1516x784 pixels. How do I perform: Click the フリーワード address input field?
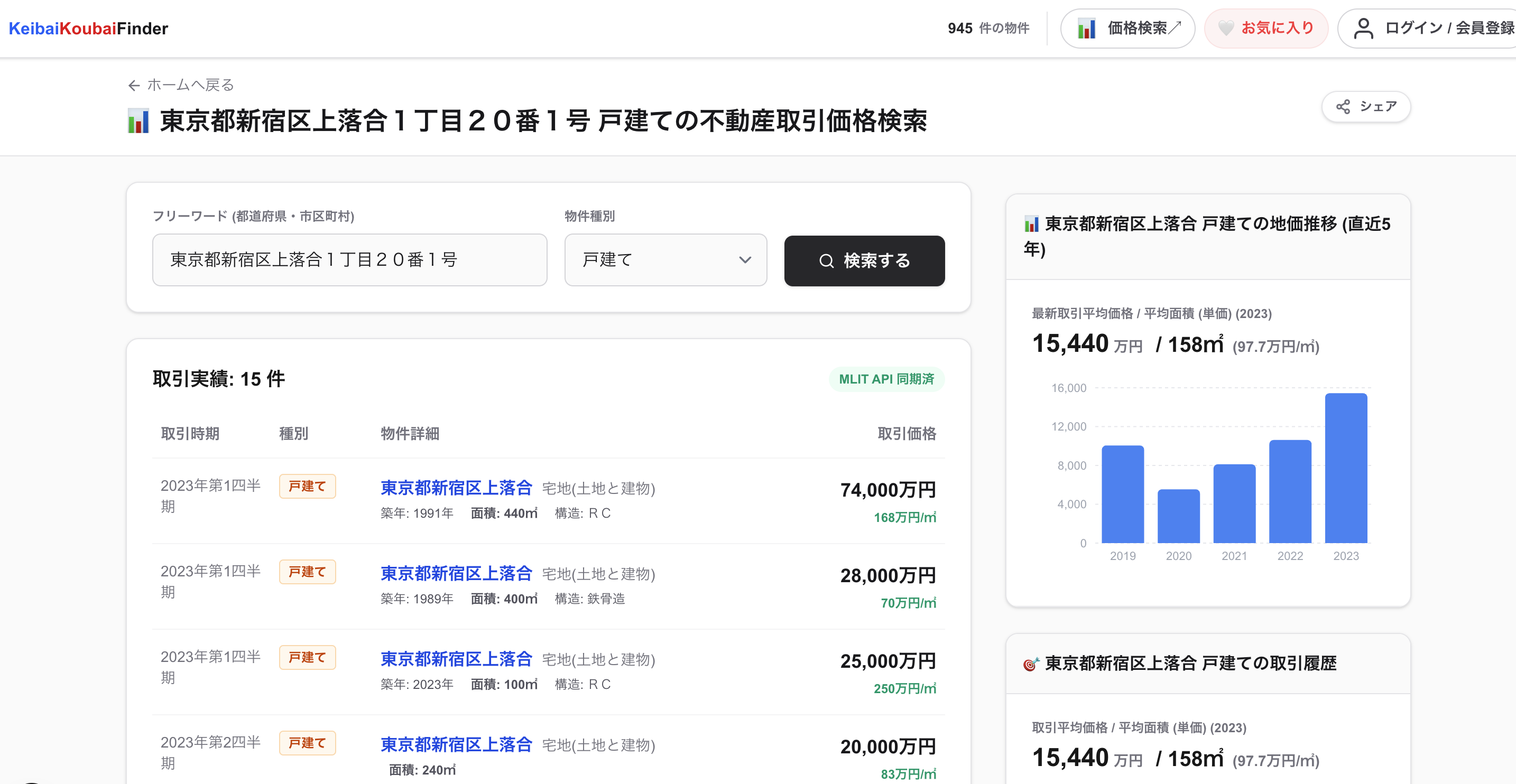(349, 260)
